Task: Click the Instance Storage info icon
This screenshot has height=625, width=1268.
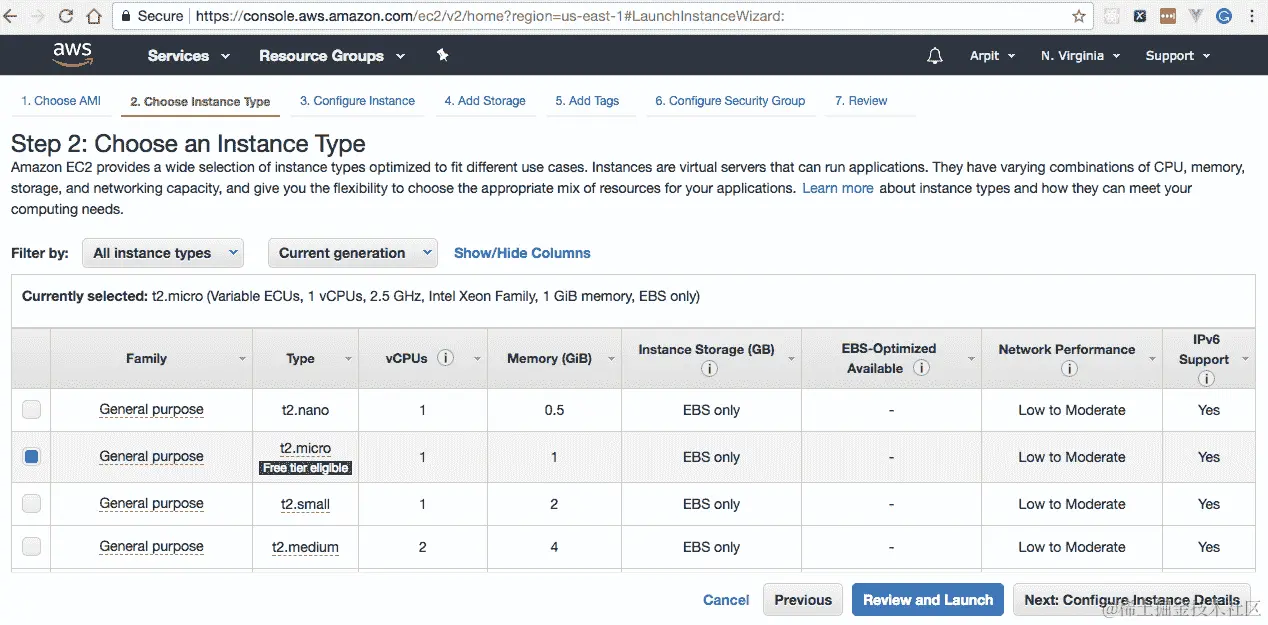Action: tap(710, 369)
